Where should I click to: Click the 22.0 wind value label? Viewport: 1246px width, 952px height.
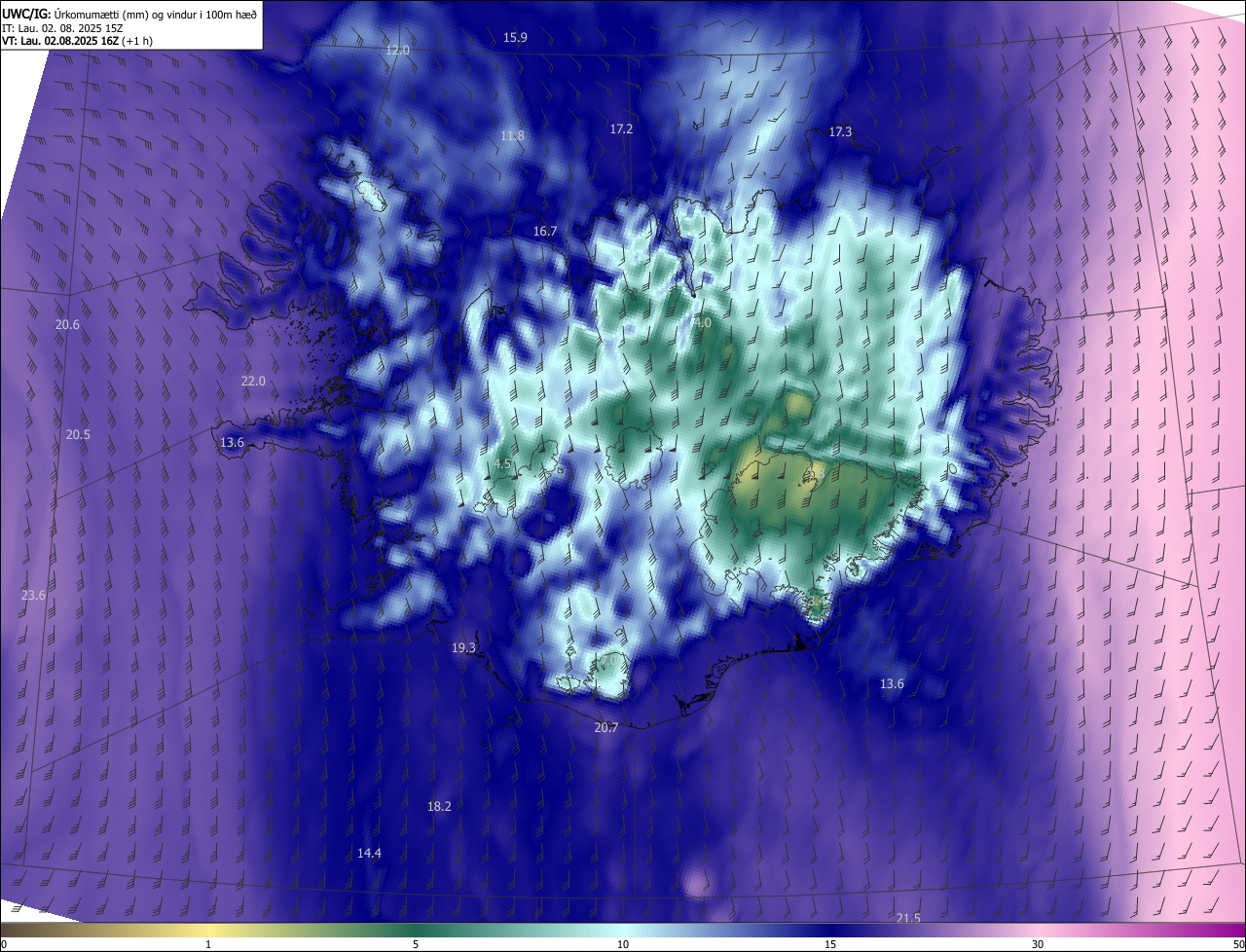pyautogui.click(x=253, y=381)
